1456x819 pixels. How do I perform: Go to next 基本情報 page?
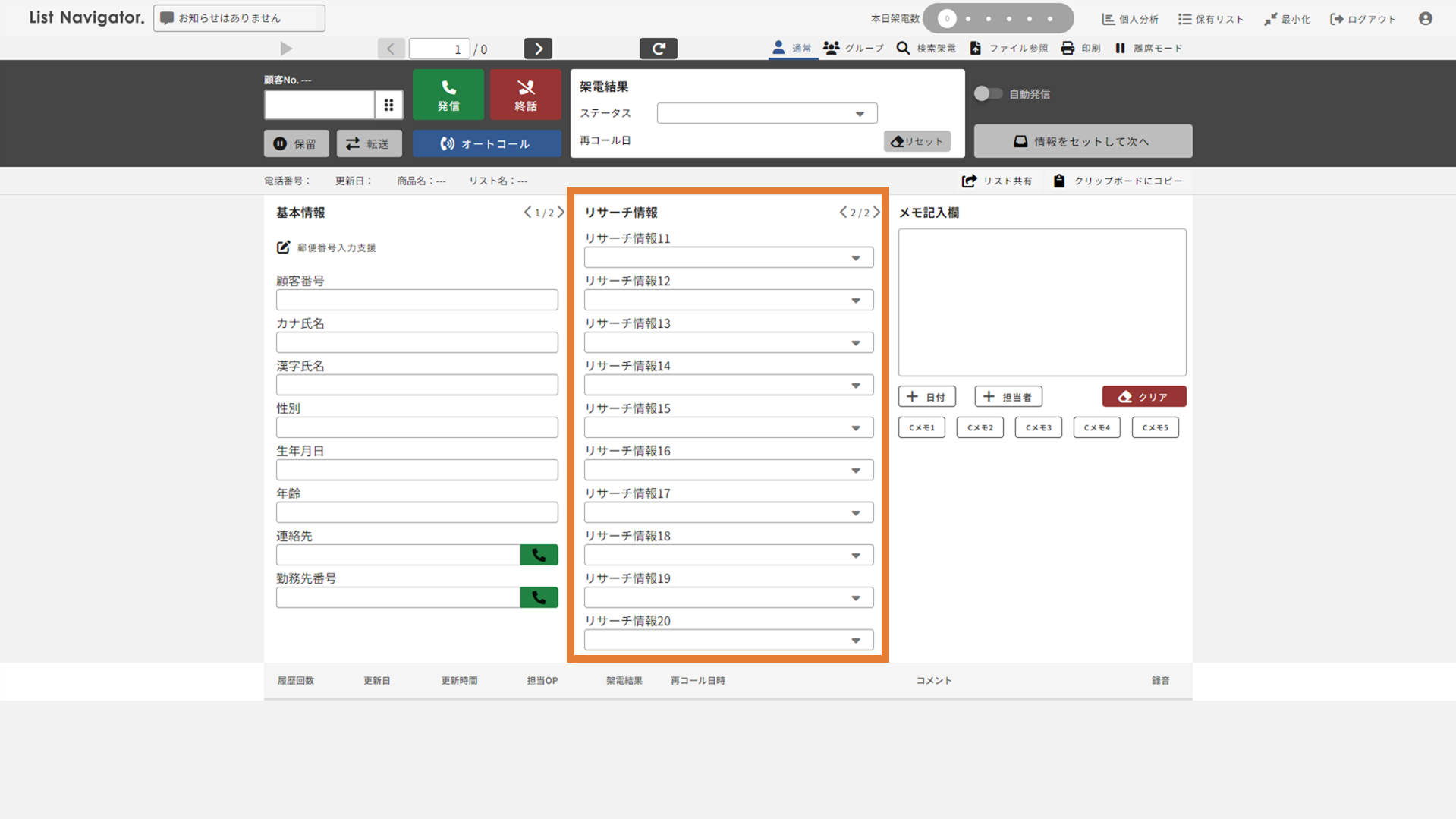tap(561, 213)
